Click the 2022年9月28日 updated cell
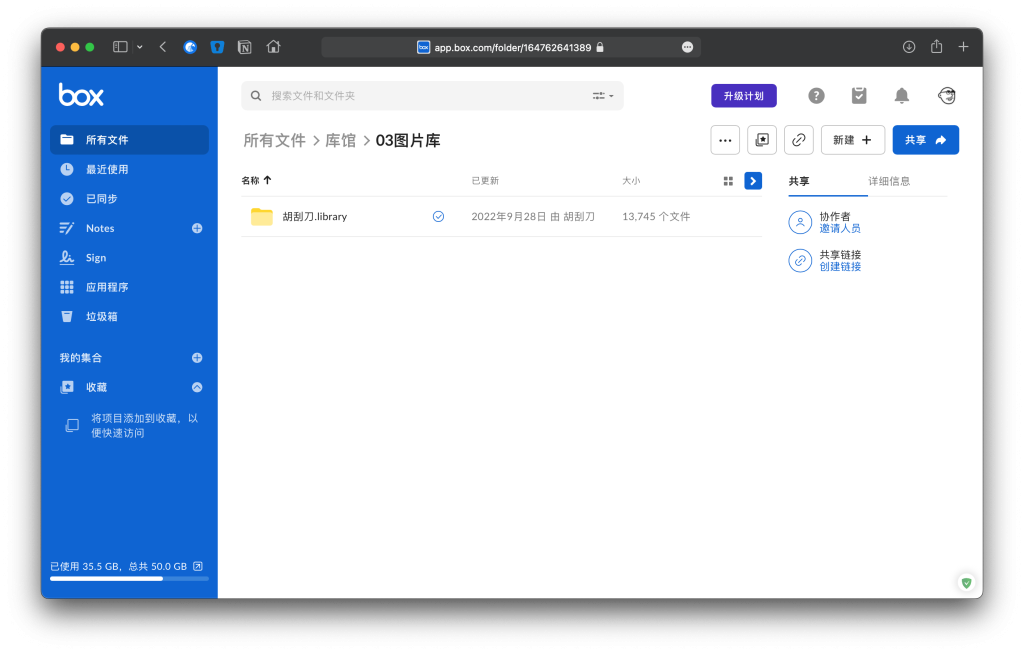This screenshot has height=653, width=1024. tap(533, 217)
